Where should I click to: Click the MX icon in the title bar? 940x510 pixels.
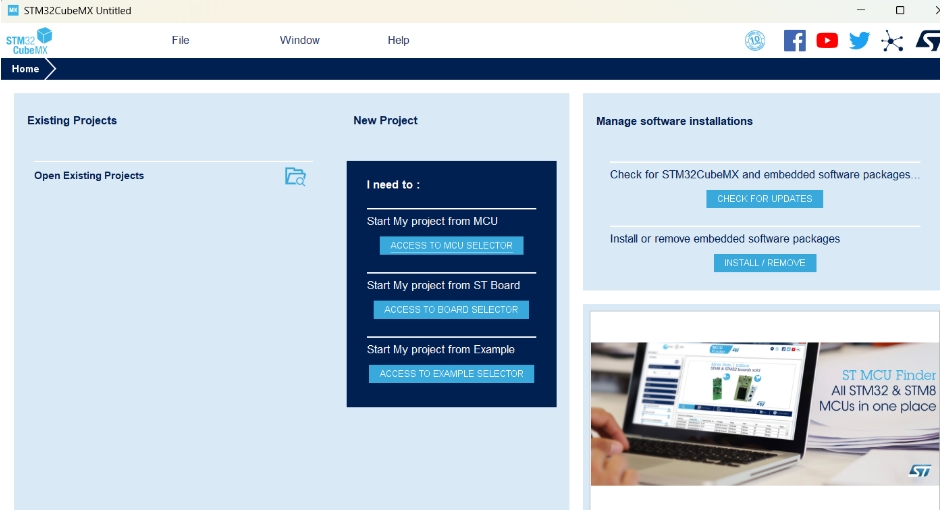click(13, 10)
